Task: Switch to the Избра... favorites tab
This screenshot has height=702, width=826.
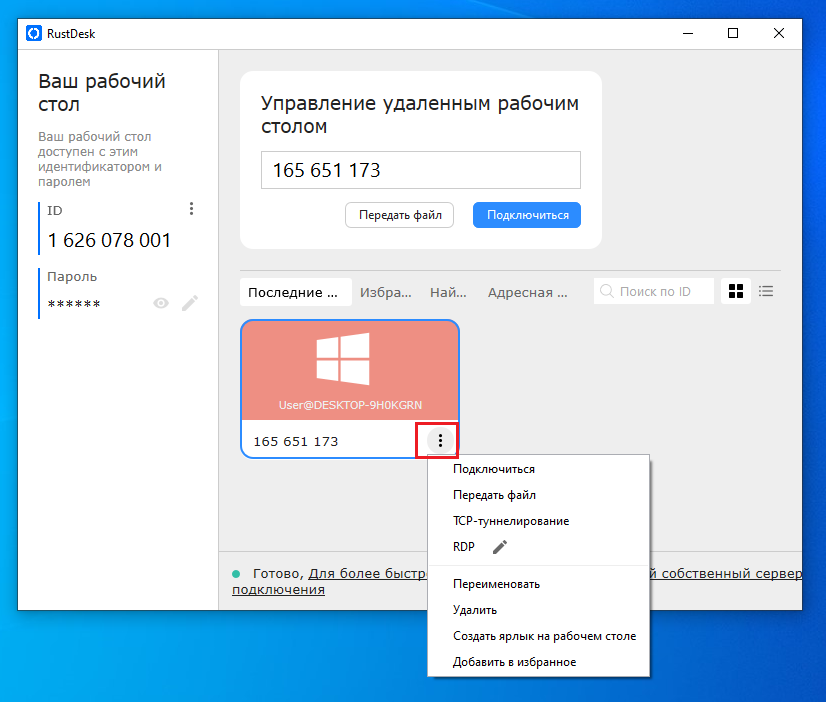Action: [386, 292]
